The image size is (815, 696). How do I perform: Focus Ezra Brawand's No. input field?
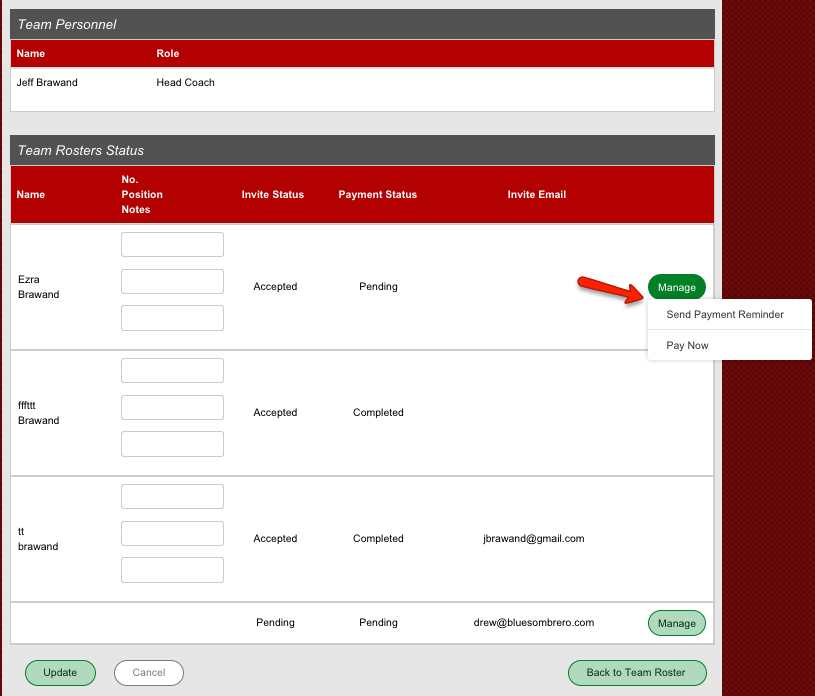(x=173, y=244)
